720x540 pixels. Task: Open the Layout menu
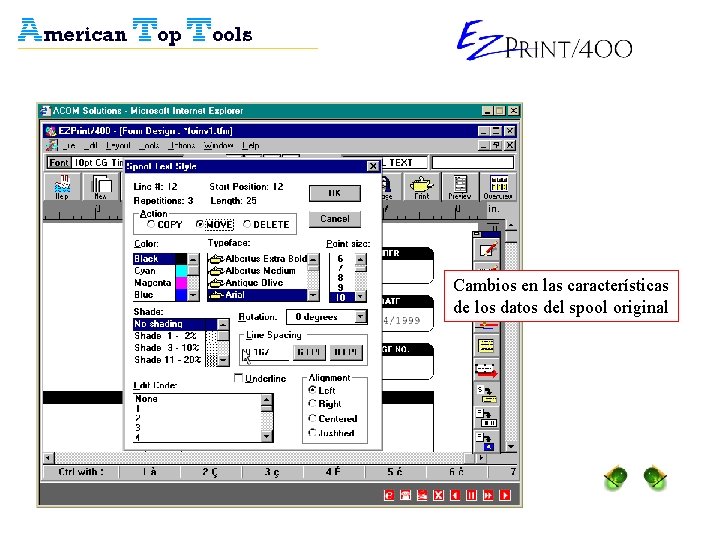[x=118, y=146]
